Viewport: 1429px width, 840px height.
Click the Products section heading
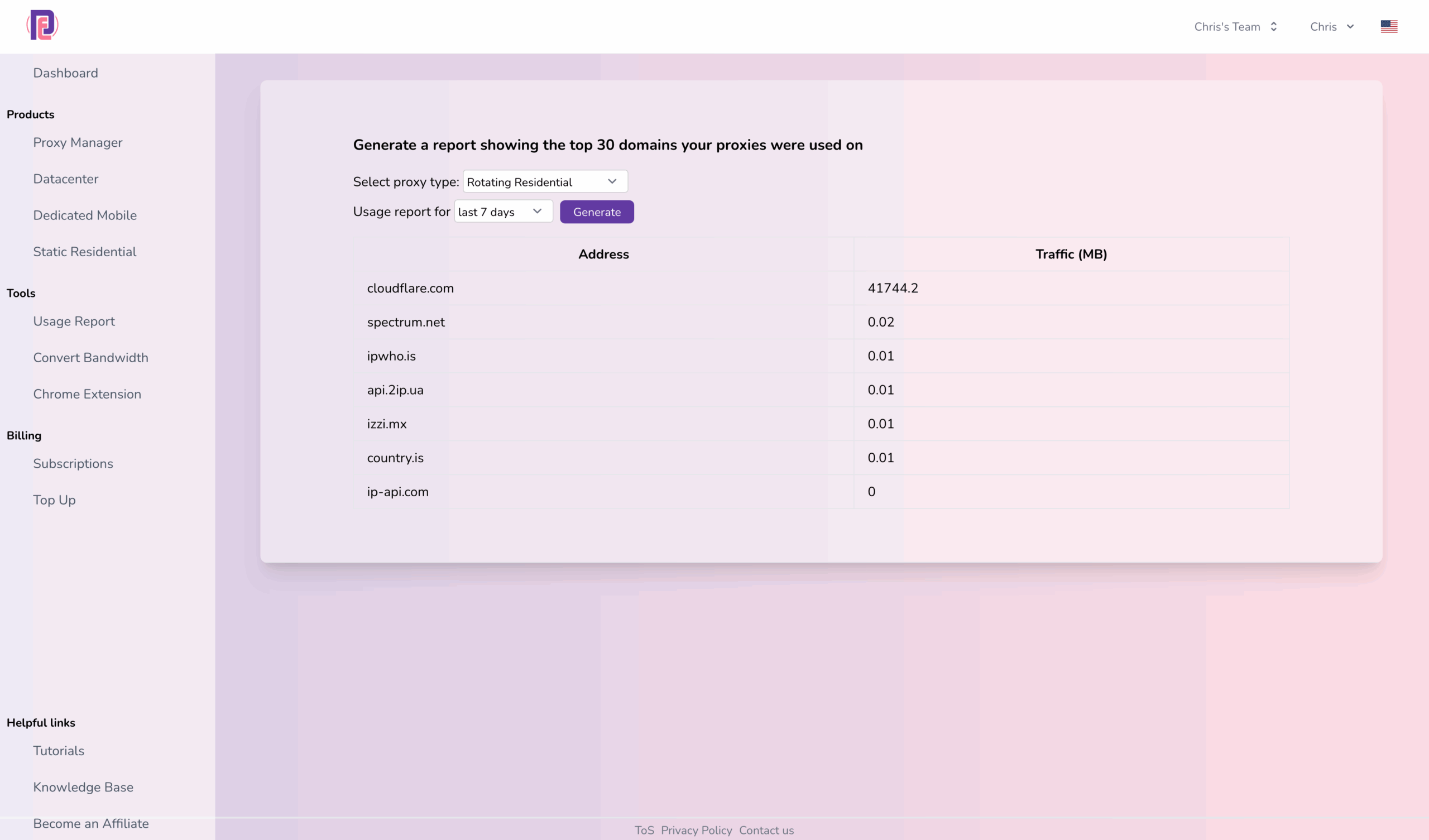(x=31, y=114)
